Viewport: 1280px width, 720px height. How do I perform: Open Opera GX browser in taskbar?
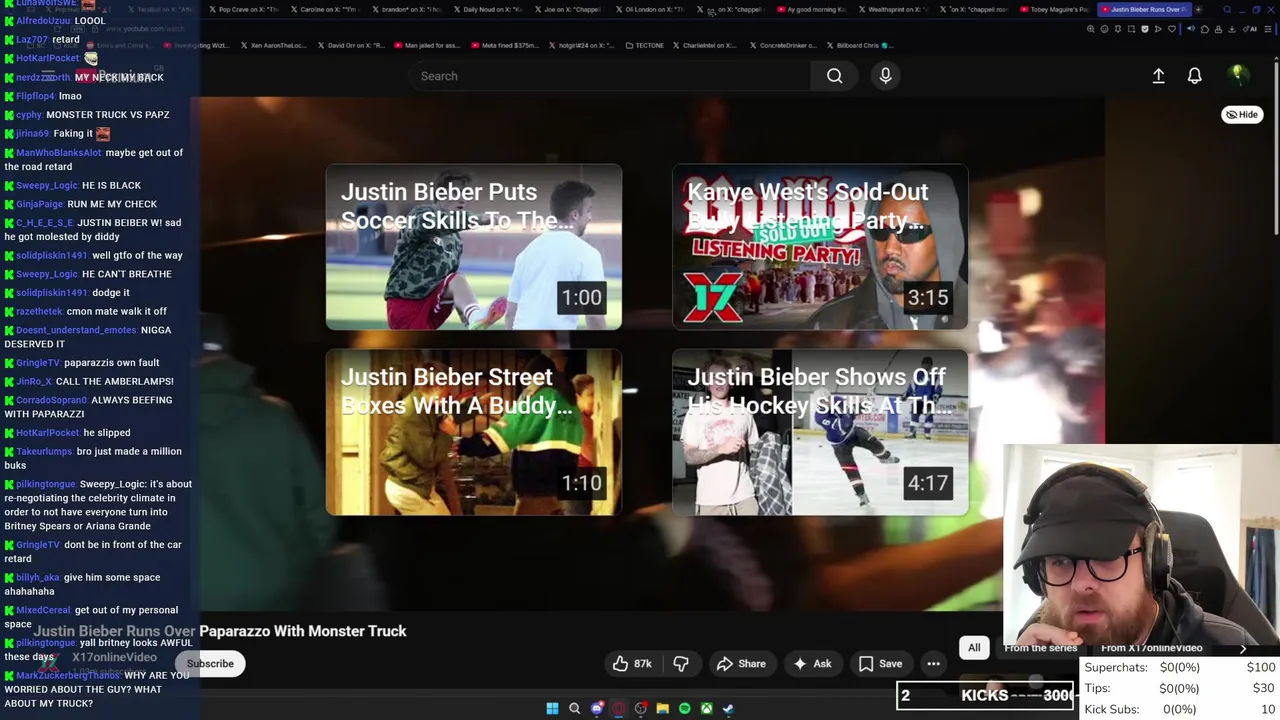click(619, 708)
